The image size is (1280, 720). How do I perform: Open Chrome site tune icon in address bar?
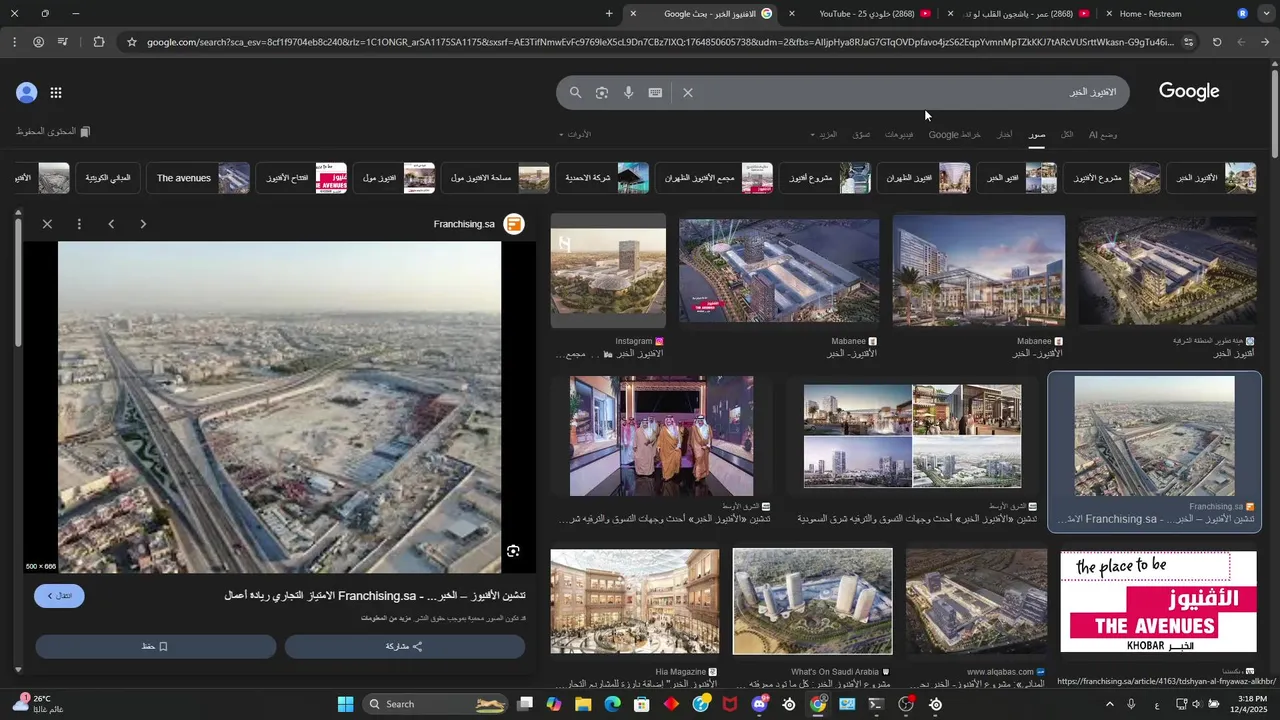1188,42
